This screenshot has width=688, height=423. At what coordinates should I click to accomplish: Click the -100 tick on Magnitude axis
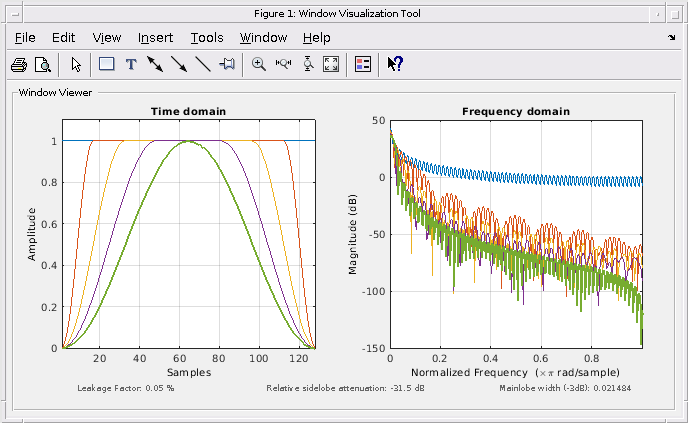coord(373,291)
